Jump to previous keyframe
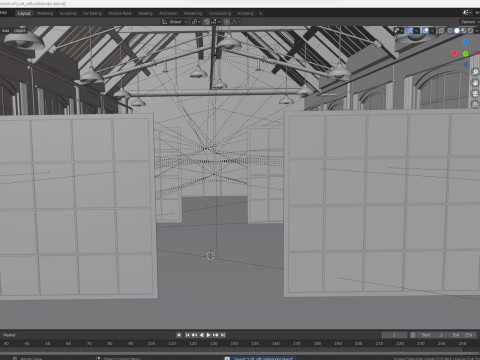480x360 pixels. 194,335
